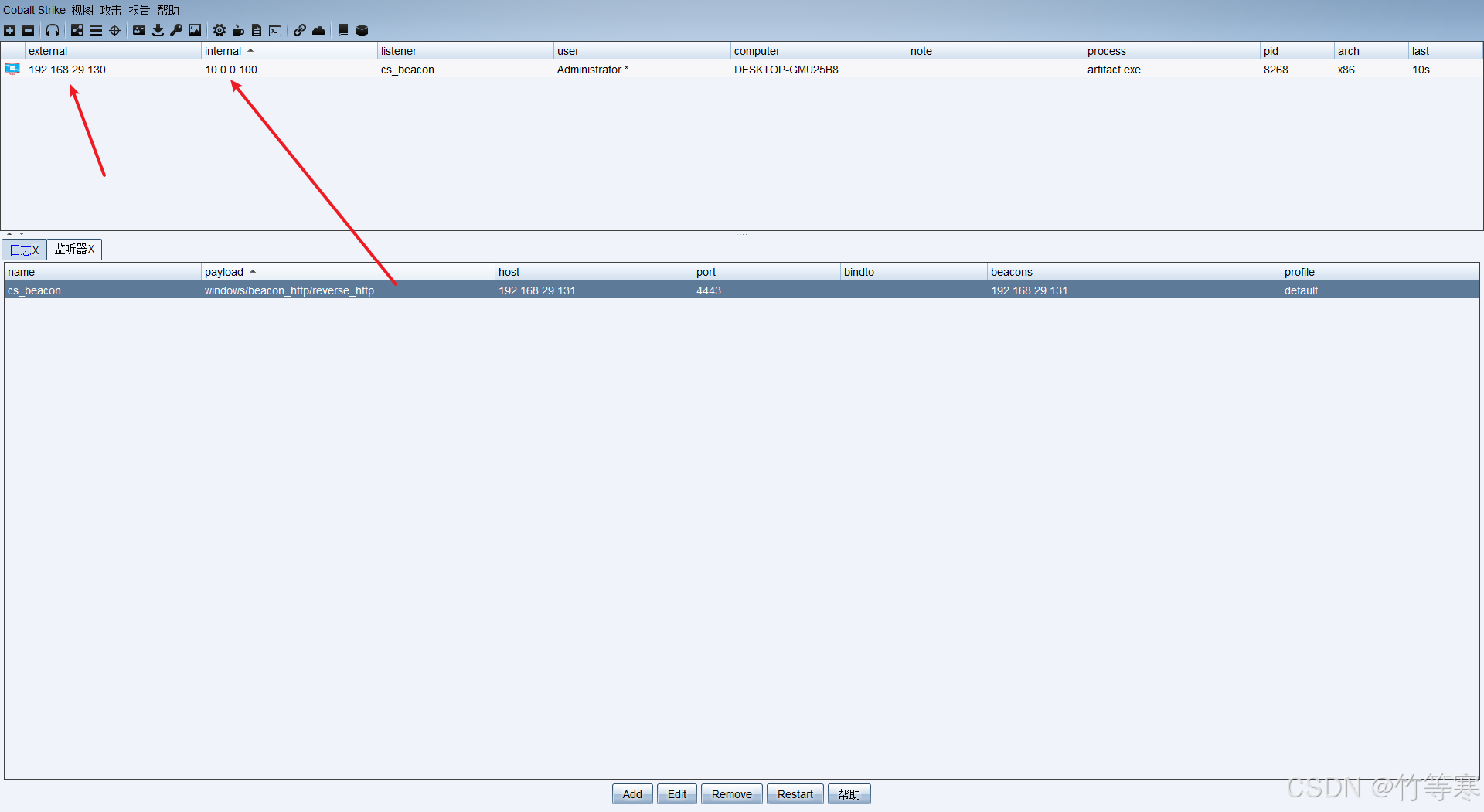Select the cs_beacon listener row
The width and height of the screenshot is (1484, 812).
click(741, 290)
